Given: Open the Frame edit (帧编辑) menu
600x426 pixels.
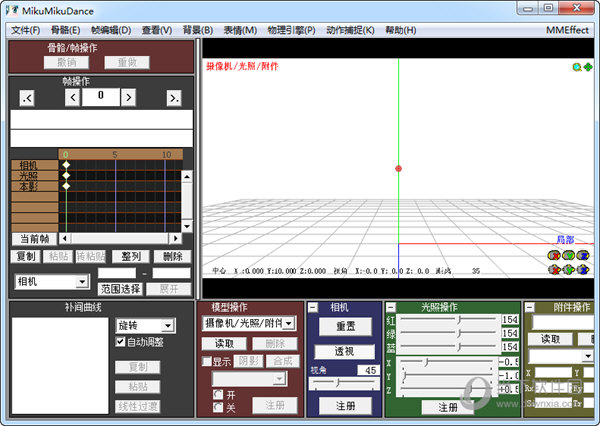Looking at the screenshot, I should [111, 30].
